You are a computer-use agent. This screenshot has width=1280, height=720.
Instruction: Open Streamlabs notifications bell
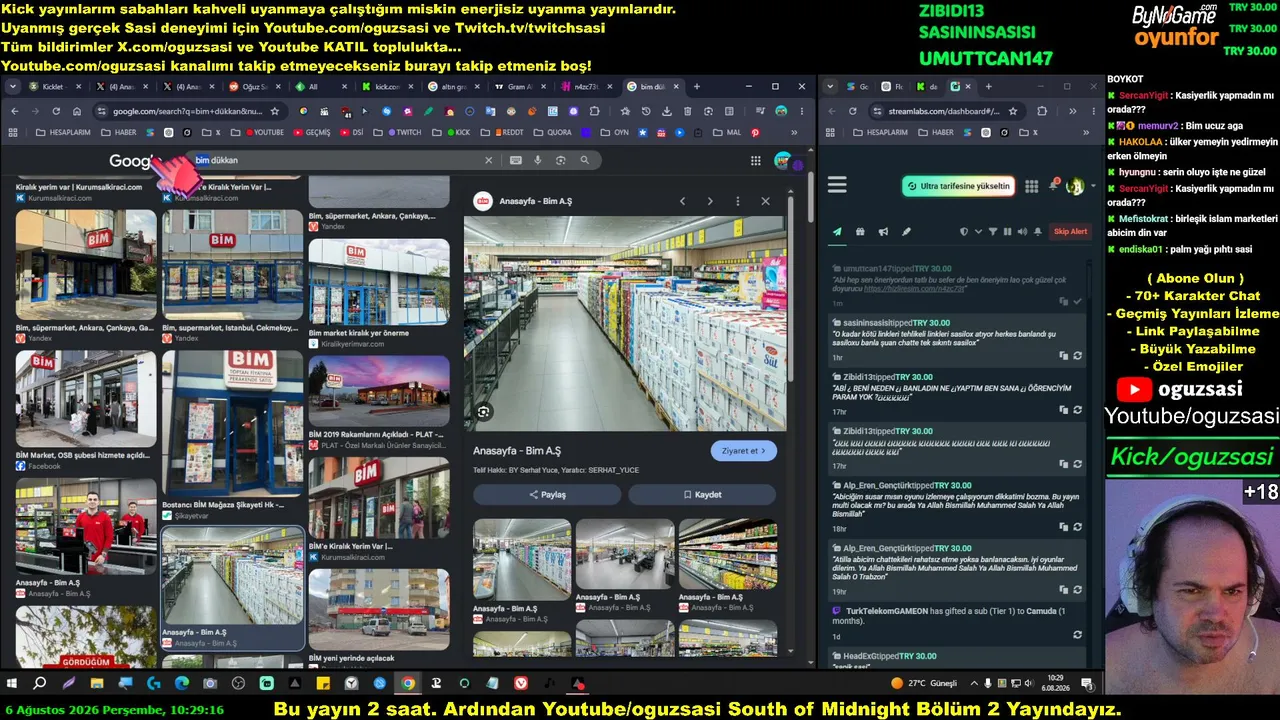(x=1052, y=185)
